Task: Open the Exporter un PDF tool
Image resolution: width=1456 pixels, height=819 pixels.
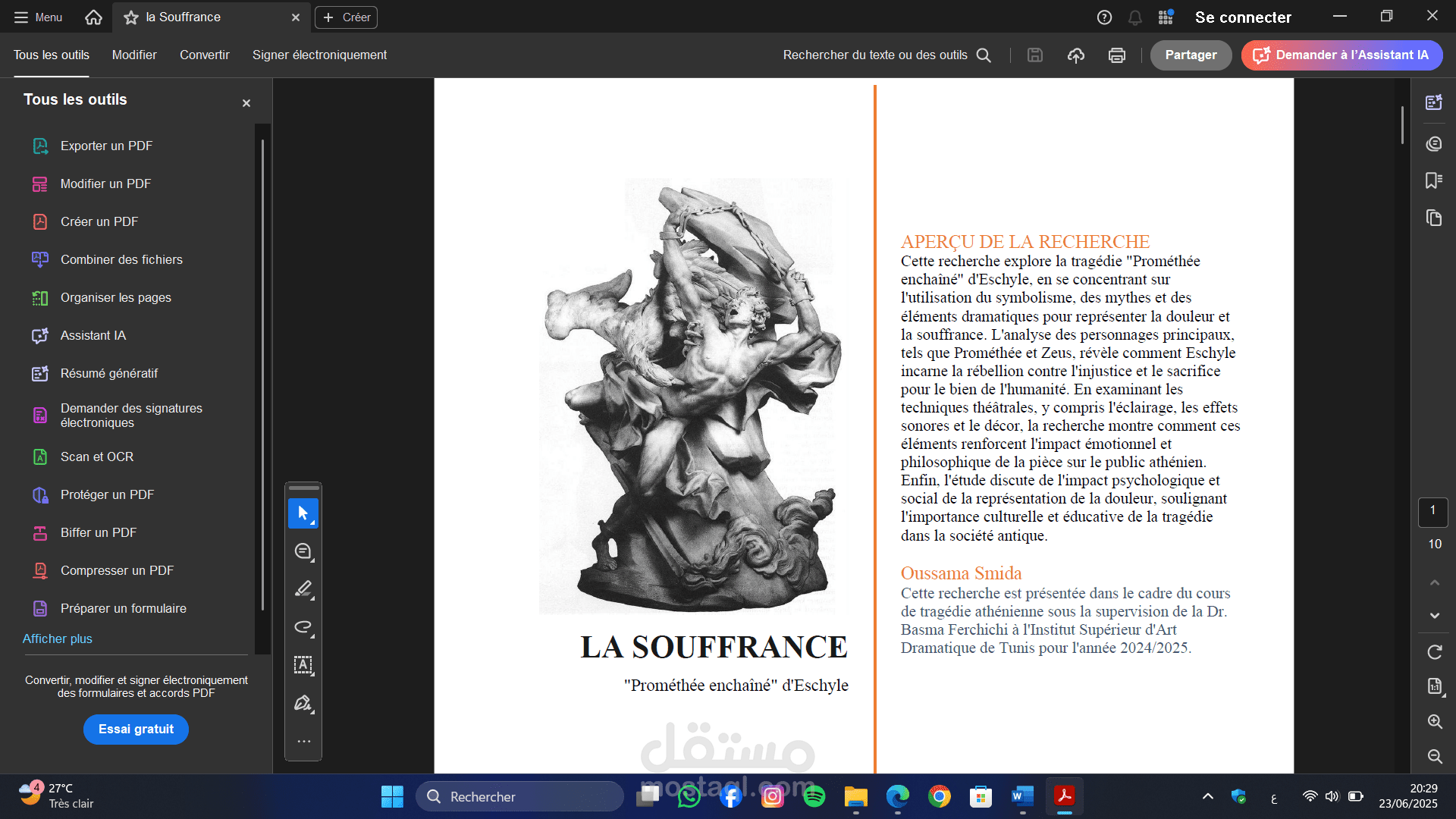Action: pos(106,146)
